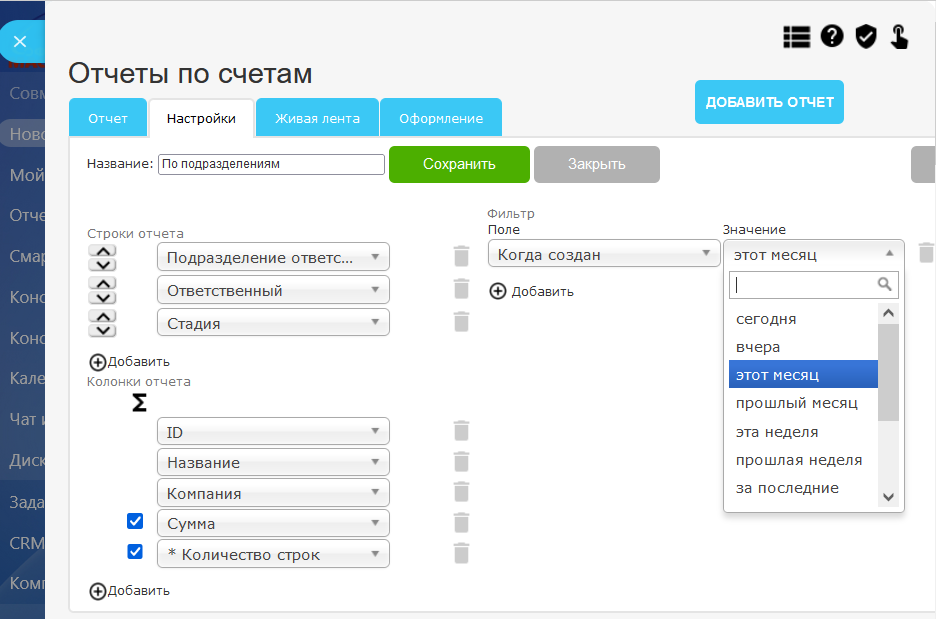Viewport: 936px width, 619px height.
Task: Open the help question mark icon
Action: click(832, 37)
